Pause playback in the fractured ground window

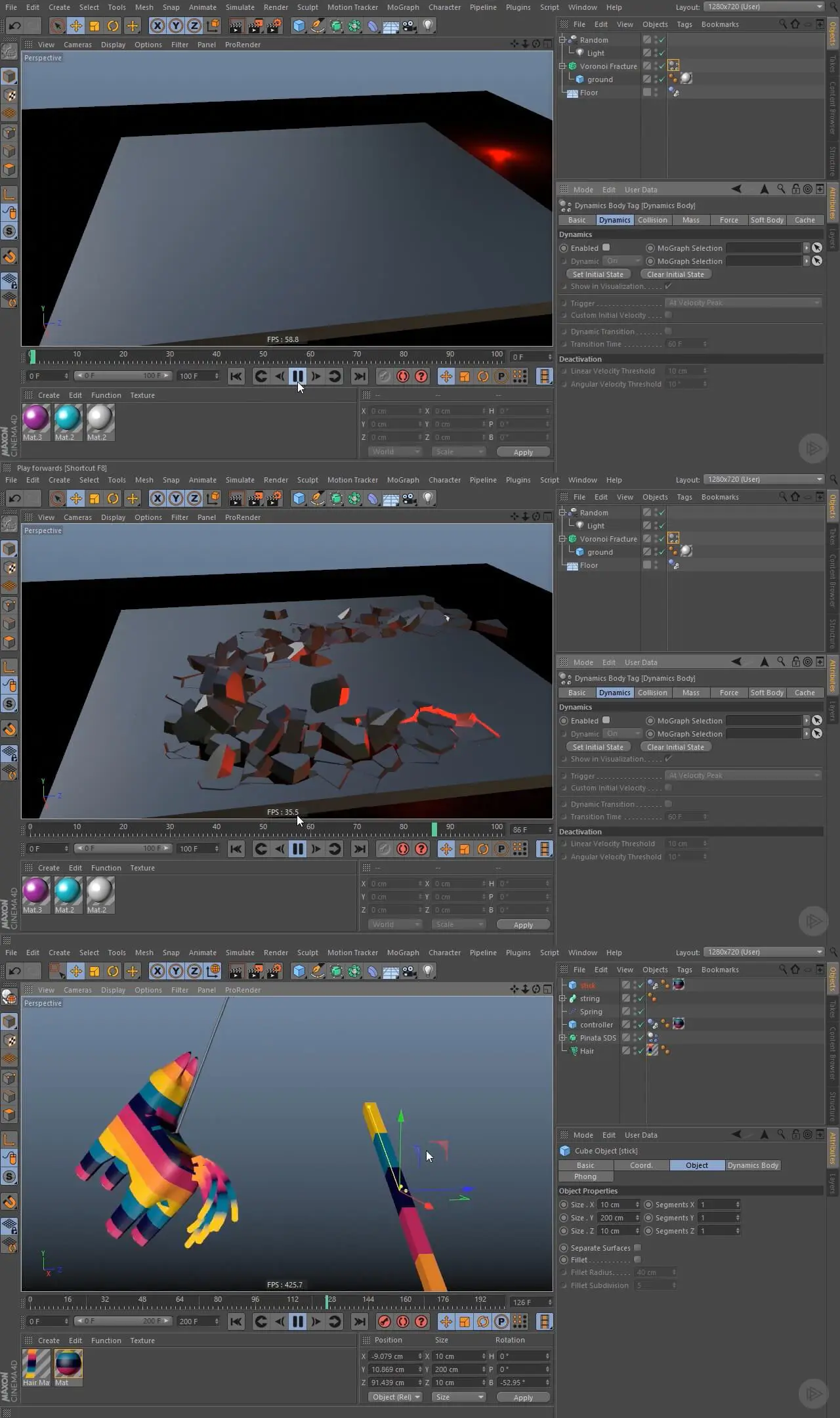pyautogui.click(x=298, y=849)
